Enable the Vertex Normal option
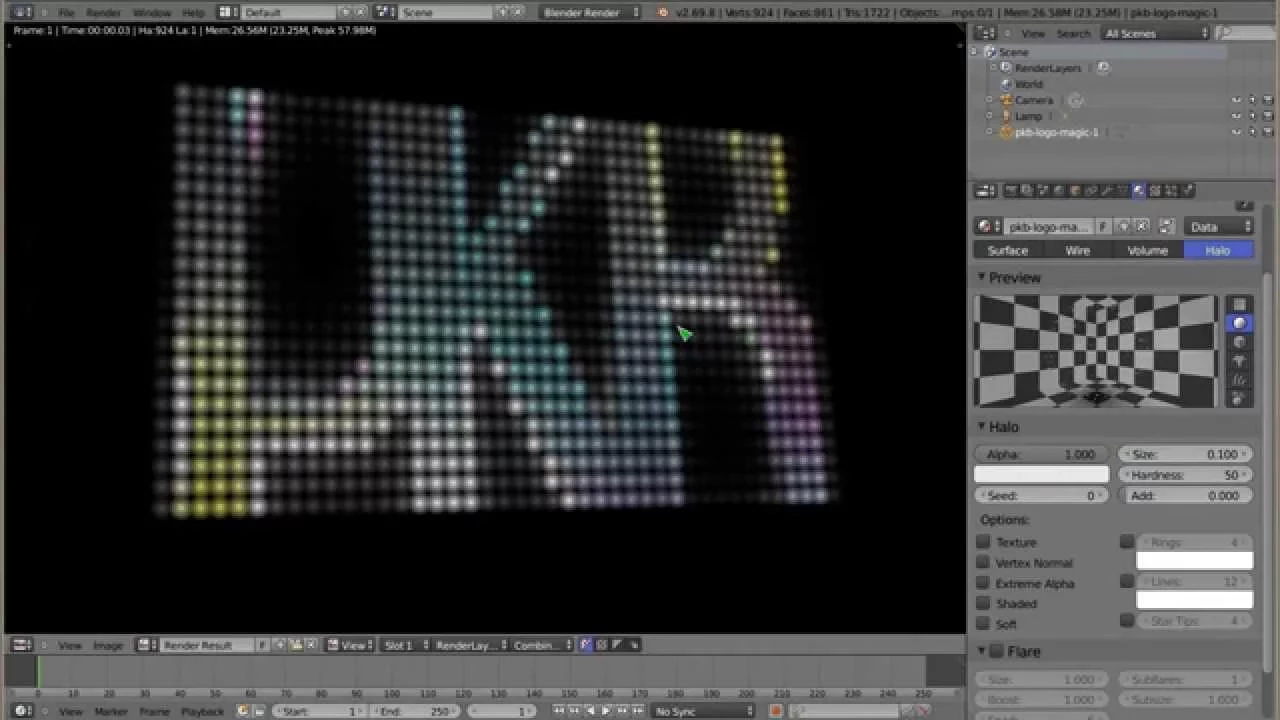Viewport: 1280px width, 720px height. point(983,562)
